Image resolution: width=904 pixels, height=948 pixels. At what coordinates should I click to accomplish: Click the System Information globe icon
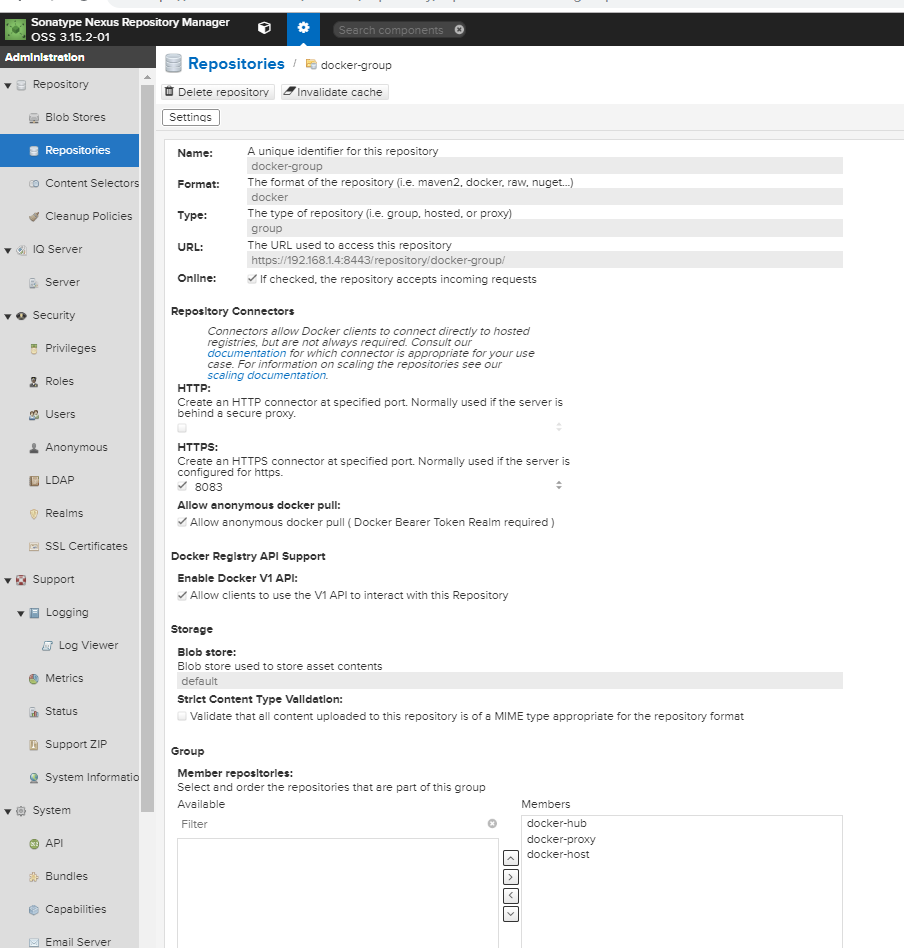(34, 778)
